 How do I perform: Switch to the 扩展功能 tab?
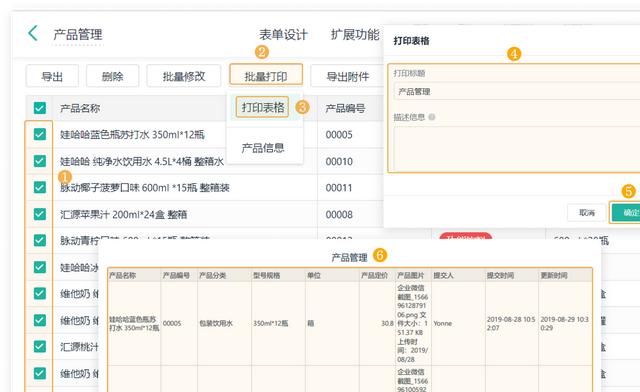click(x=355, y=35)
